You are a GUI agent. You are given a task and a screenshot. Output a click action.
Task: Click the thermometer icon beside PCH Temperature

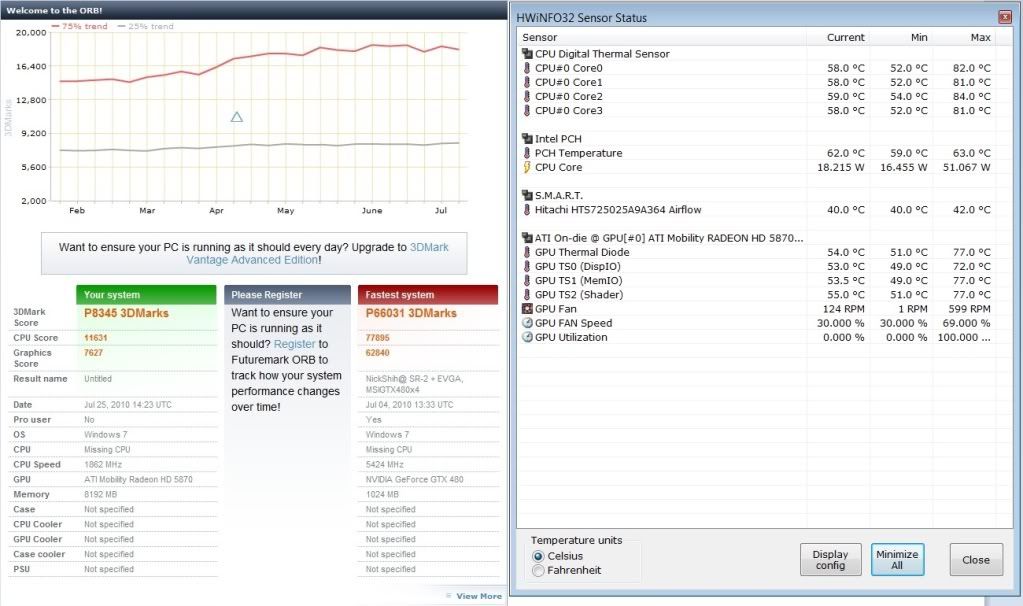click(x=527, y=153)
